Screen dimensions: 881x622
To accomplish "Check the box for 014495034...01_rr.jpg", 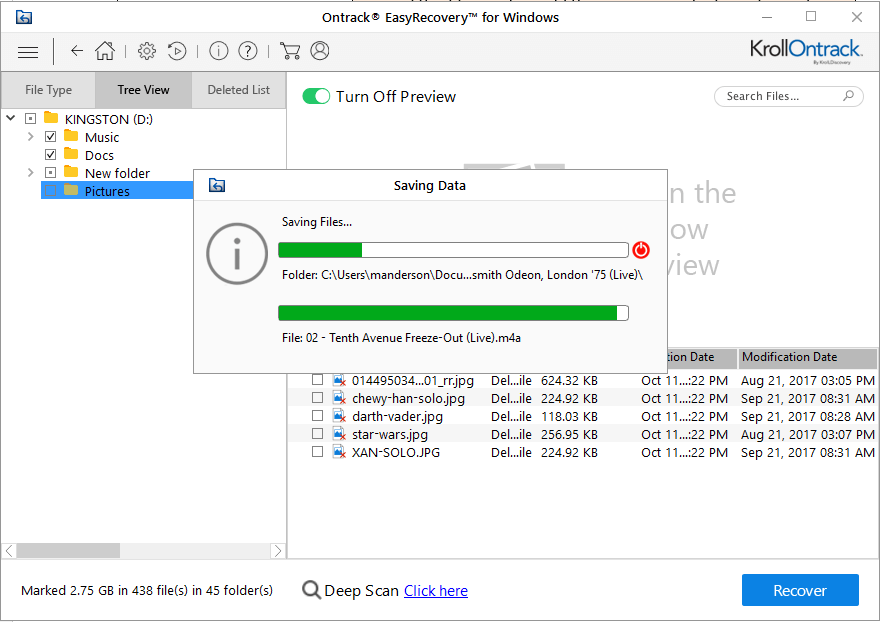I will tap(317, 380).
